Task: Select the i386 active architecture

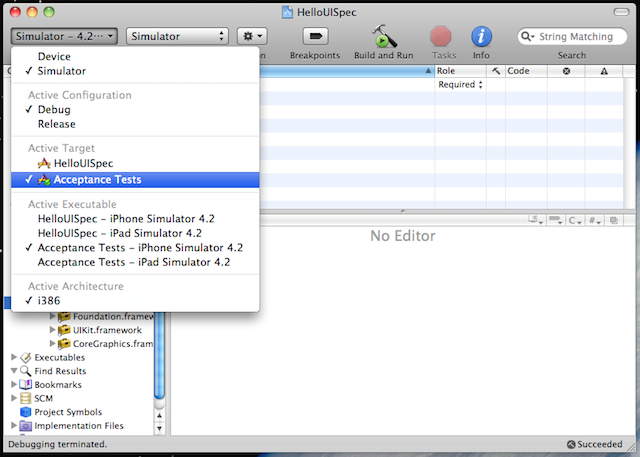Action: coord(135,301)
